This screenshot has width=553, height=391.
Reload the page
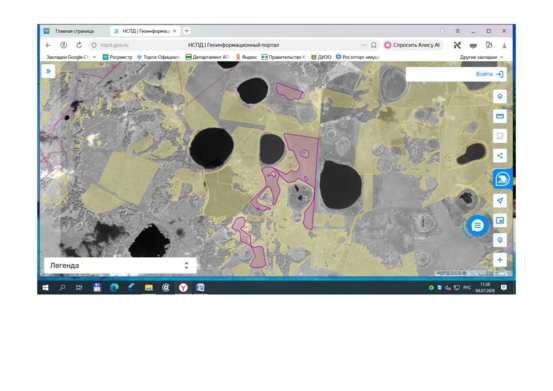click(79, 45)
